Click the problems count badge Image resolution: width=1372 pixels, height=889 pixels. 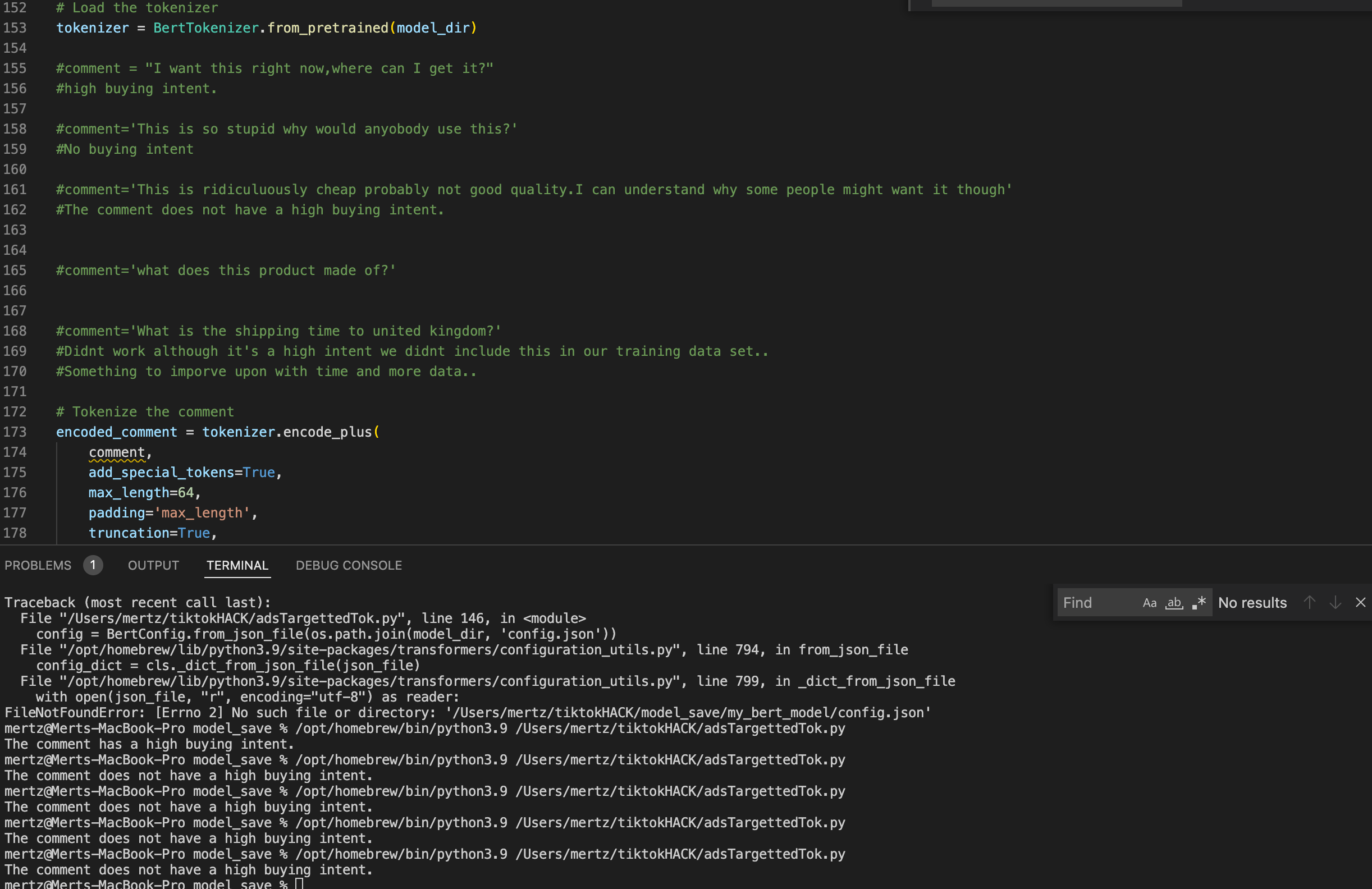click(x=93, y=565)
